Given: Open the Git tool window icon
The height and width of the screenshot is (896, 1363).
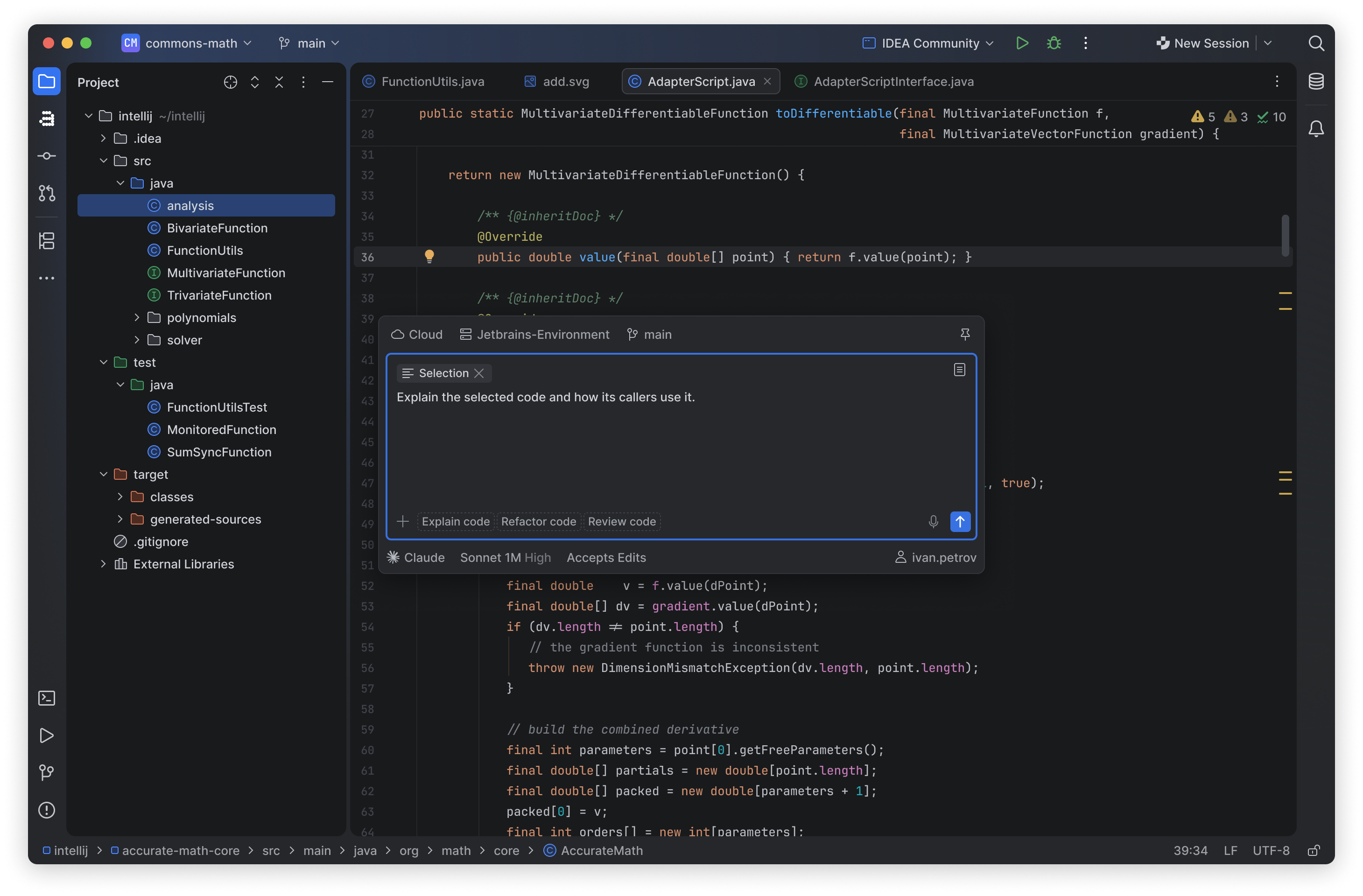Looking at the screenshot, I should tap(46, 773).
